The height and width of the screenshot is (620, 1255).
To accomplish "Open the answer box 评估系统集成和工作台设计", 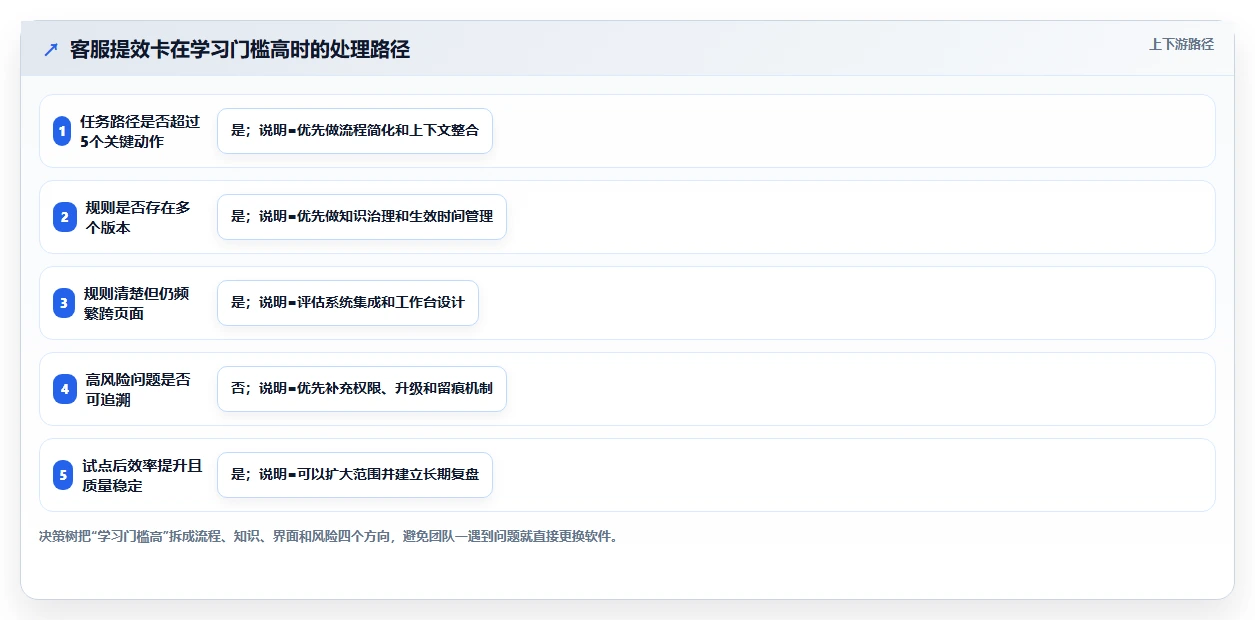I will point(348,303).
